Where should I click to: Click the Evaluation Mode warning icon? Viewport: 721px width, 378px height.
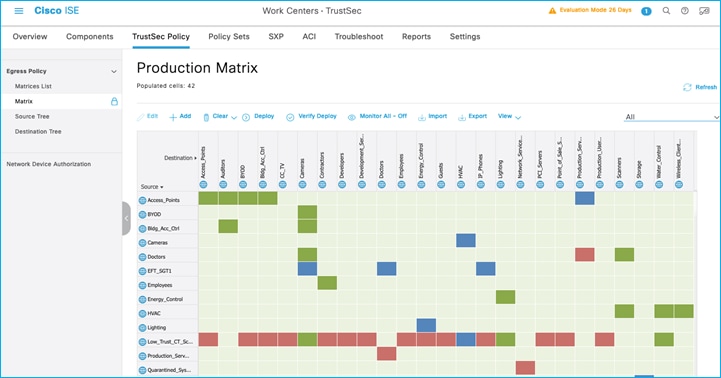click(x=552, y=11)
